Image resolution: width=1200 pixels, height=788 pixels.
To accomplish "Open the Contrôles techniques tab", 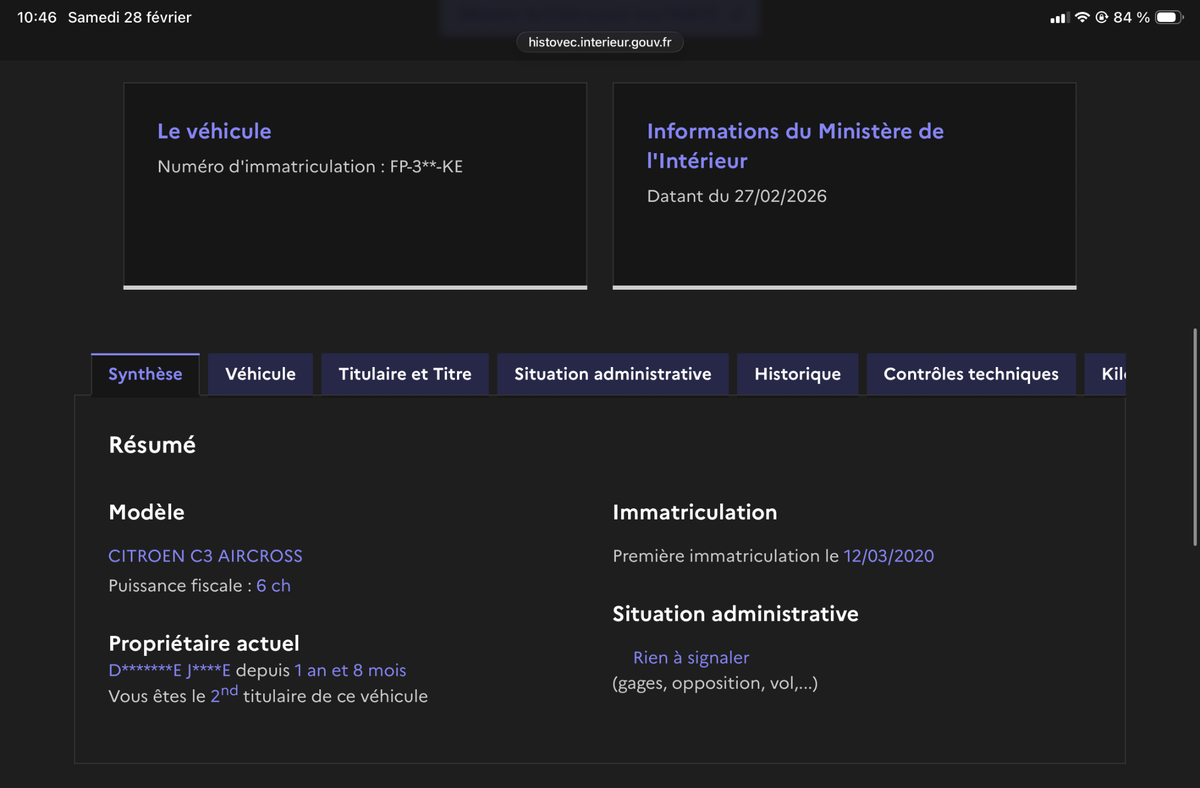I will click(970, 373).
